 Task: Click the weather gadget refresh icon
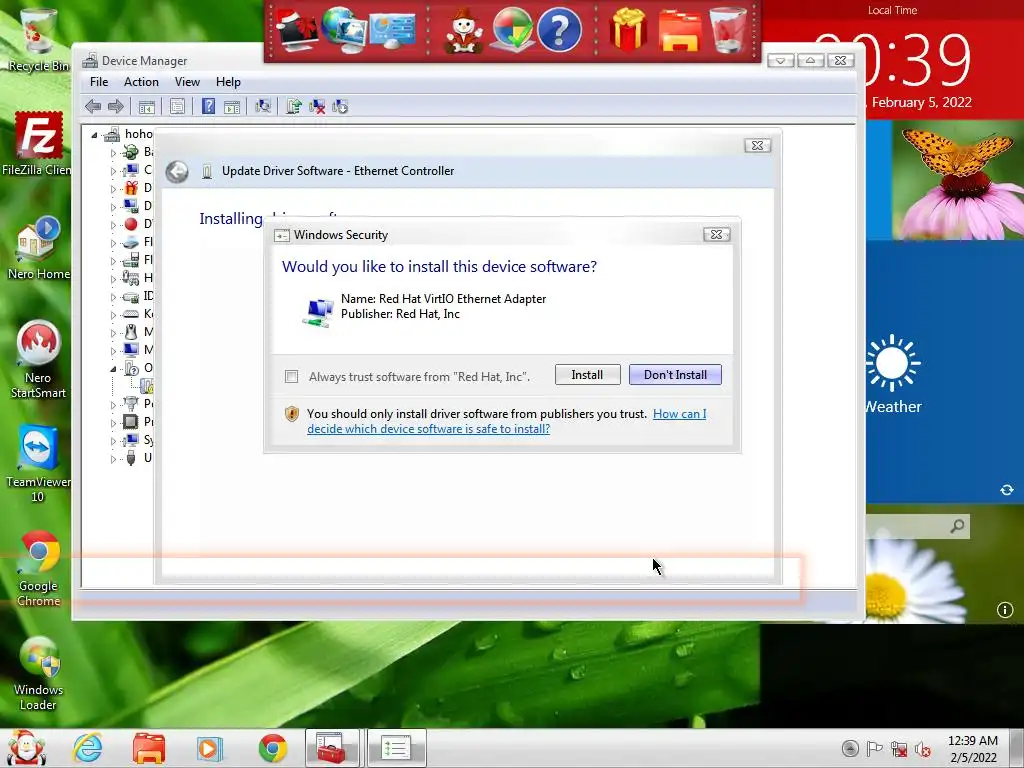(1007, 490)
